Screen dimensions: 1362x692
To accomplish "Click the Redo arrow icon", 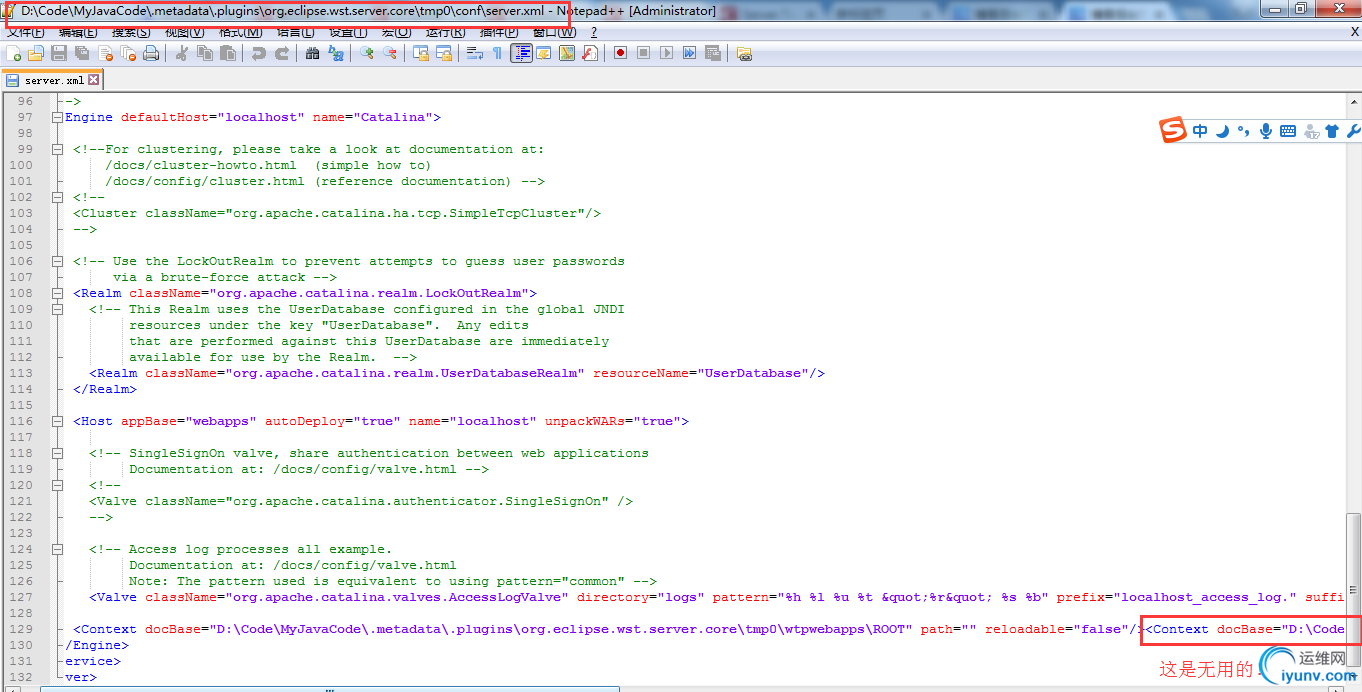I will click(281, 53).
